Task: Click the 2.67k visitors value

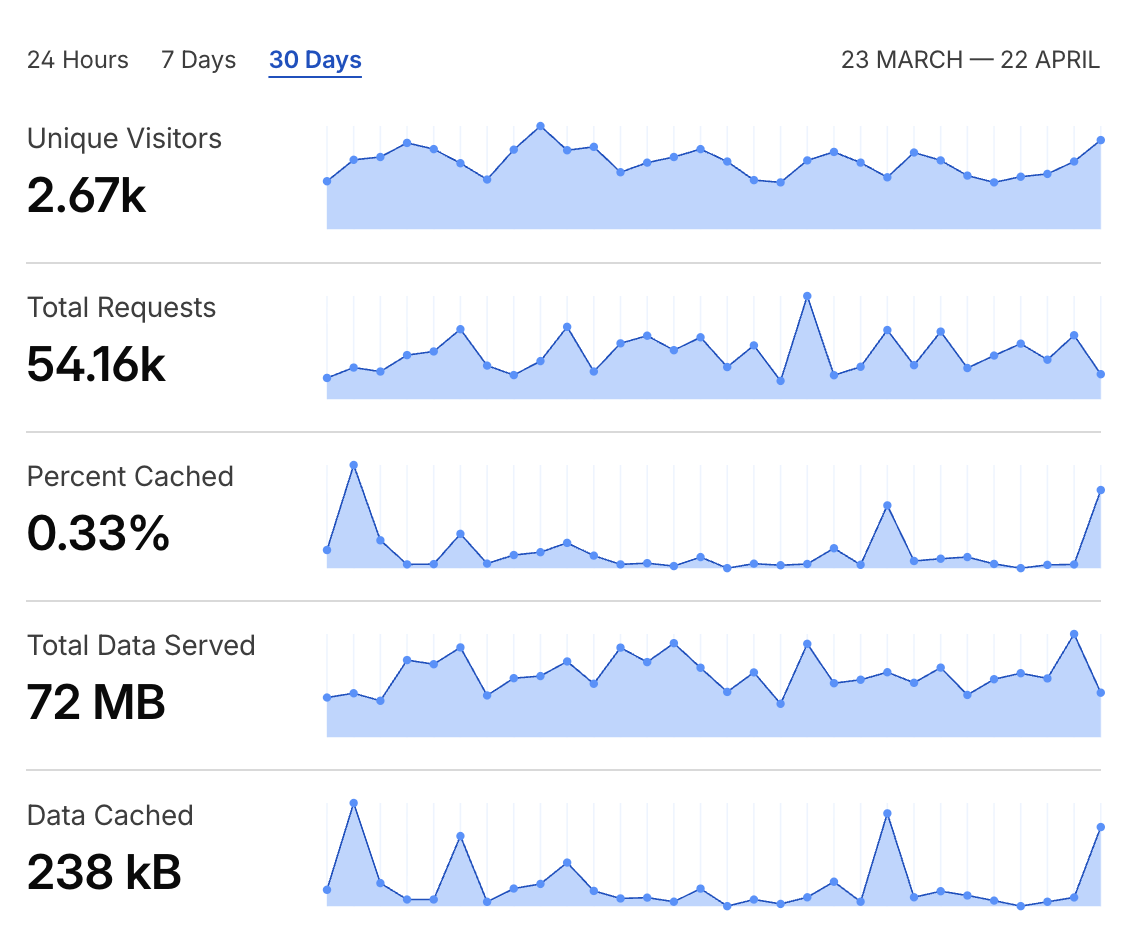Action: [87, 196]
